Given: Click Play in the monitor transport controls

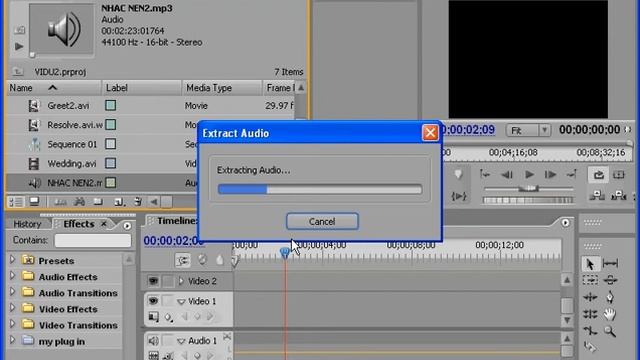Looking at the screenshot, I should point(529,175).
